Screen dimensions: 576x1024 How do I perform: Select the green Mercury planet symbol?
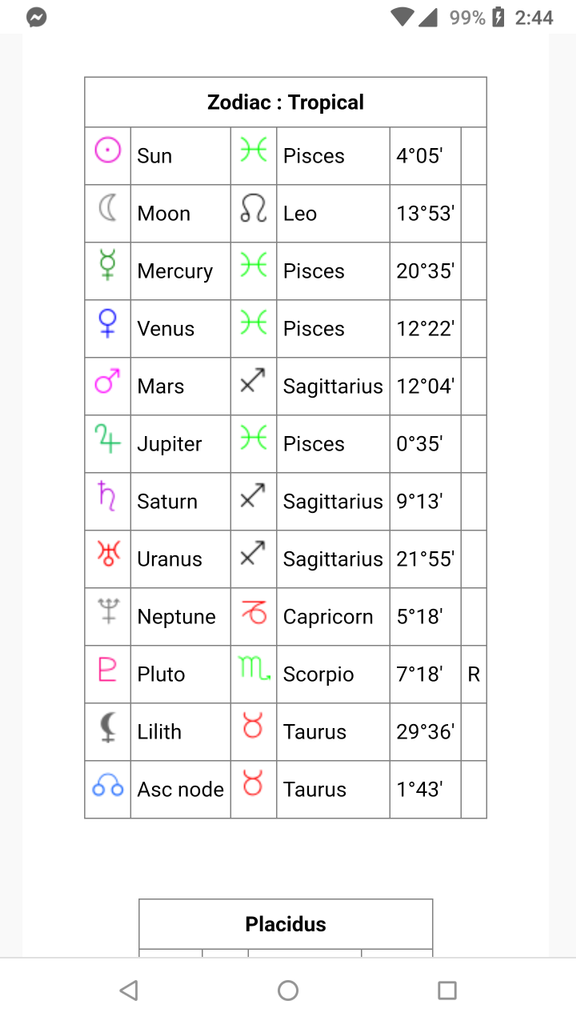[108, 266]
